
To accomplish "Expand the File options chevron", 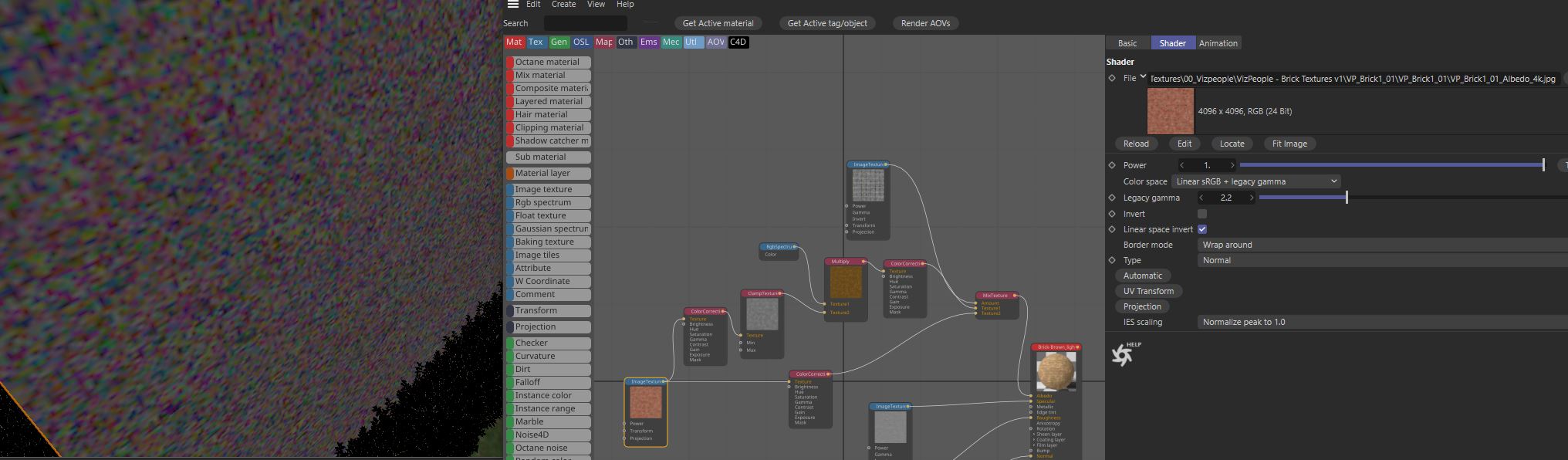I will 1143,76.
